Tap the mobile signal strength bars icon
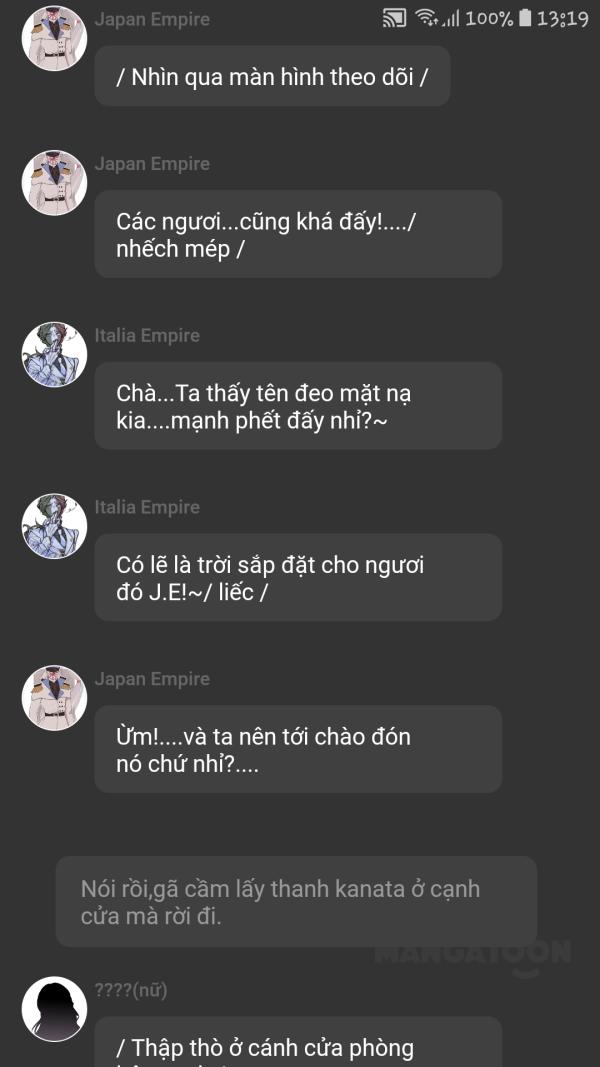 [451, 18]
